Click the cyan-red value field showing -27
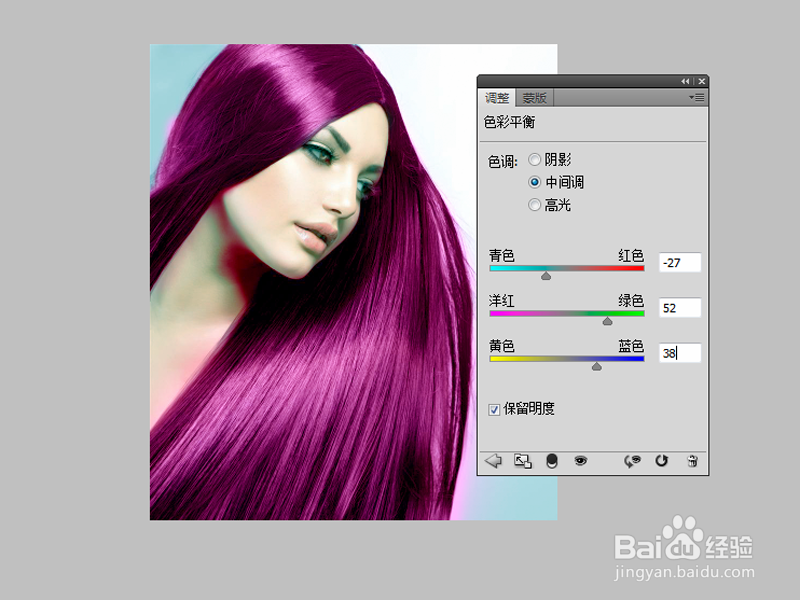The width and height of the screenshot is (800, 600). tap(680, 263)
